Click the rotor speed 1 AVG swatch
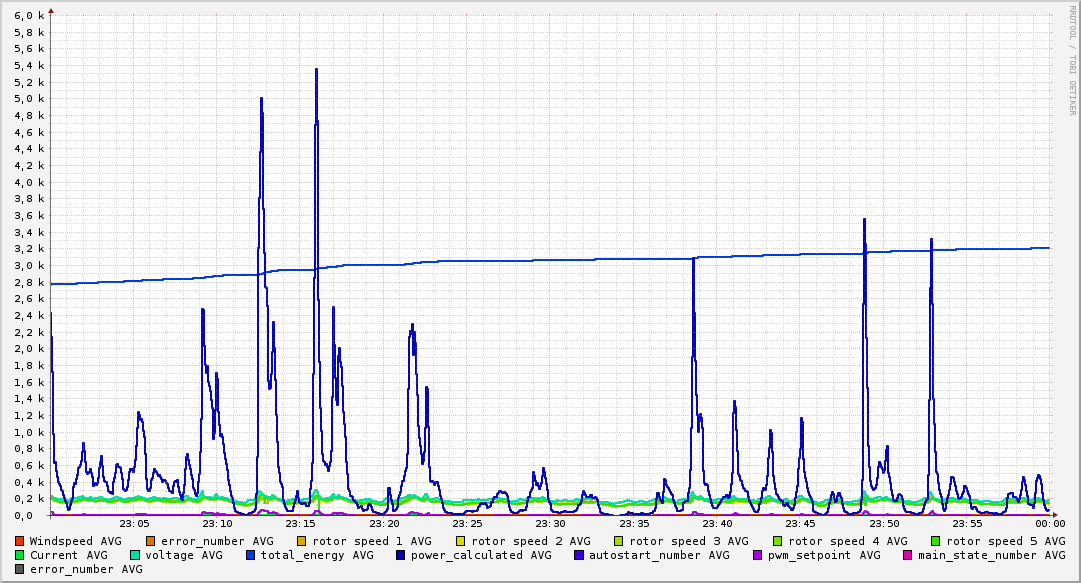This screenshot has height=583, width=1081. click(x=302, y=542)
